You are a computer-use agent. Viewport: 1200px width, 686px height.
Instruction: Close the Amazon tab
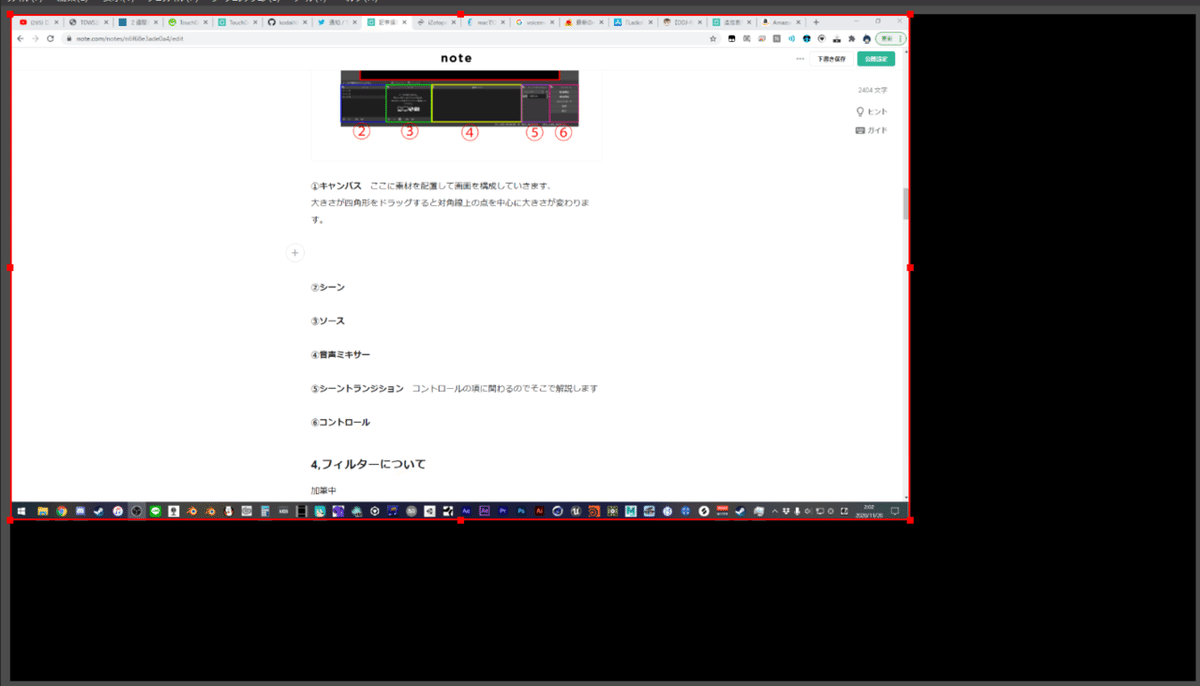click(799, 22)
